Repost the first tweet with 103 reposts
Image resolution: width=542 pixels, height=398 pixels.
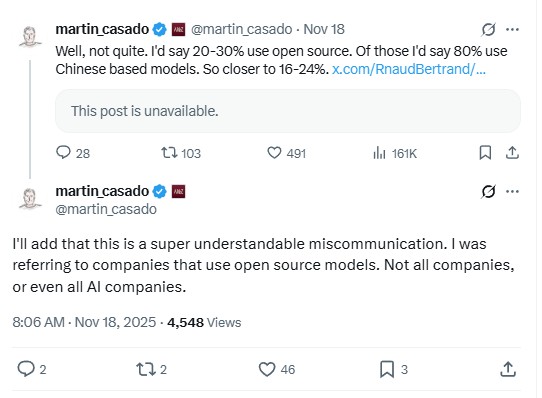click(181, 153)
